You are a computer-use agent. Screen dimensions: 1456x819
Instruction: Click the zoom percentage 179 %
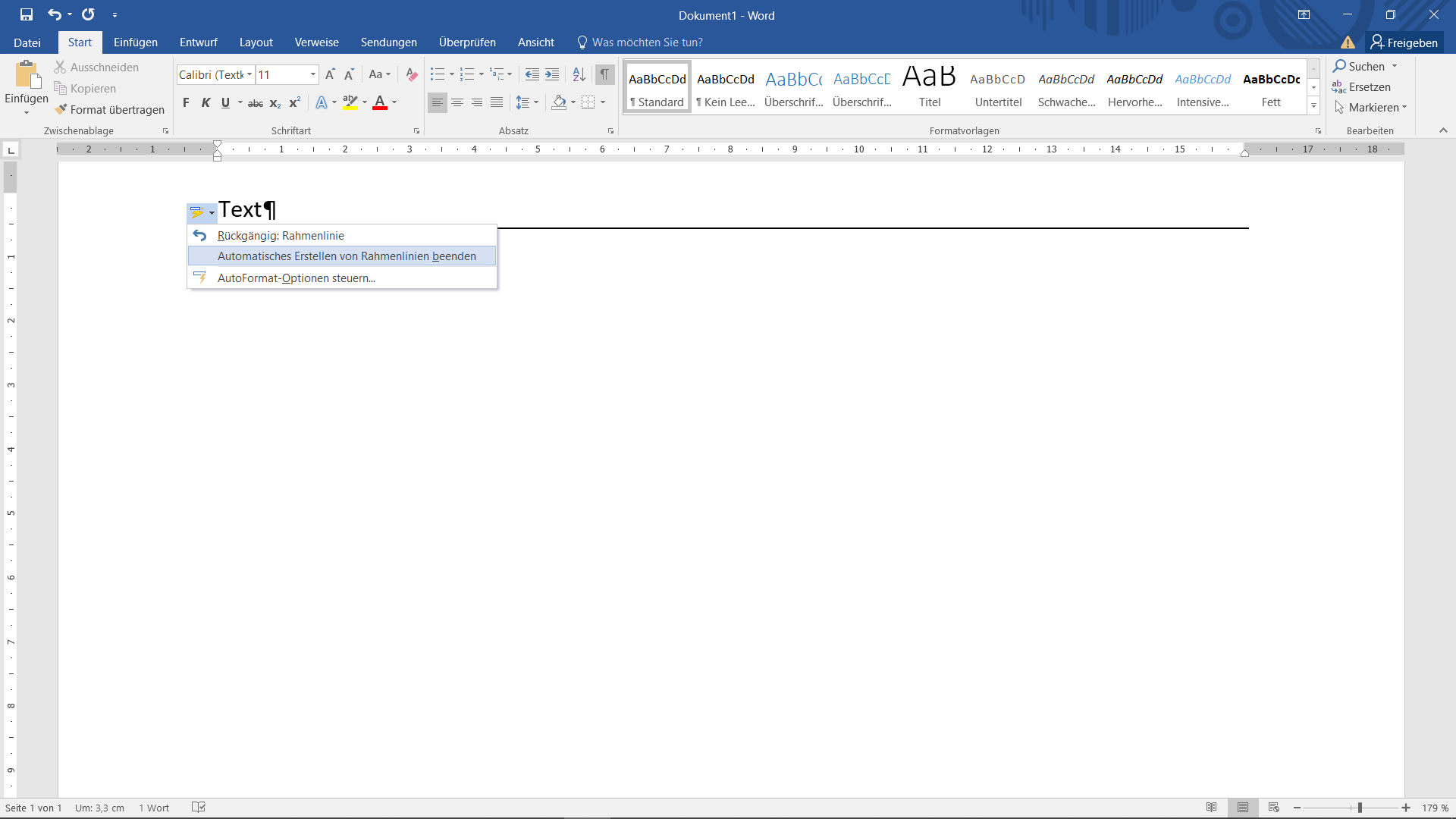[1435, 808]
